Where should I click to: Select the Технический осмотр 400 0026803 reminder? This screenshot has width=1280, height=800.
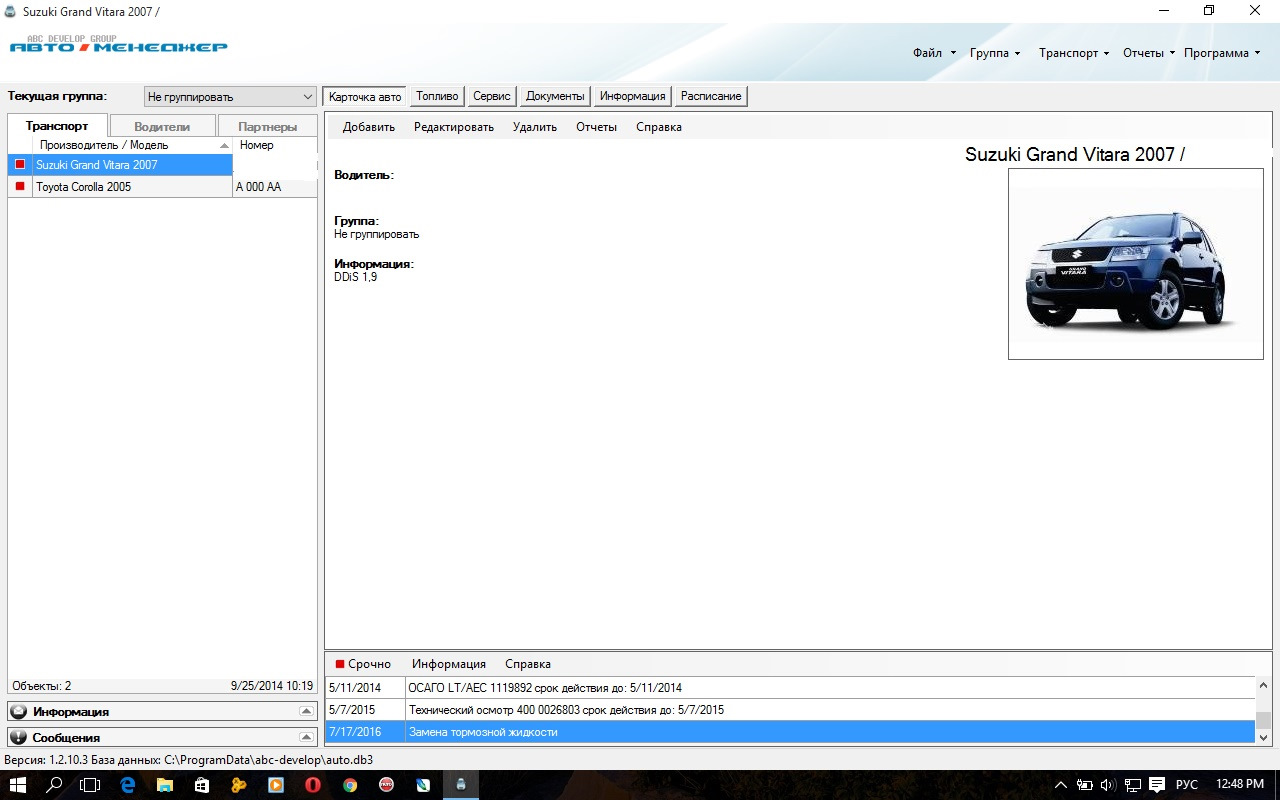pyautogui.click(x=790, y=710)
